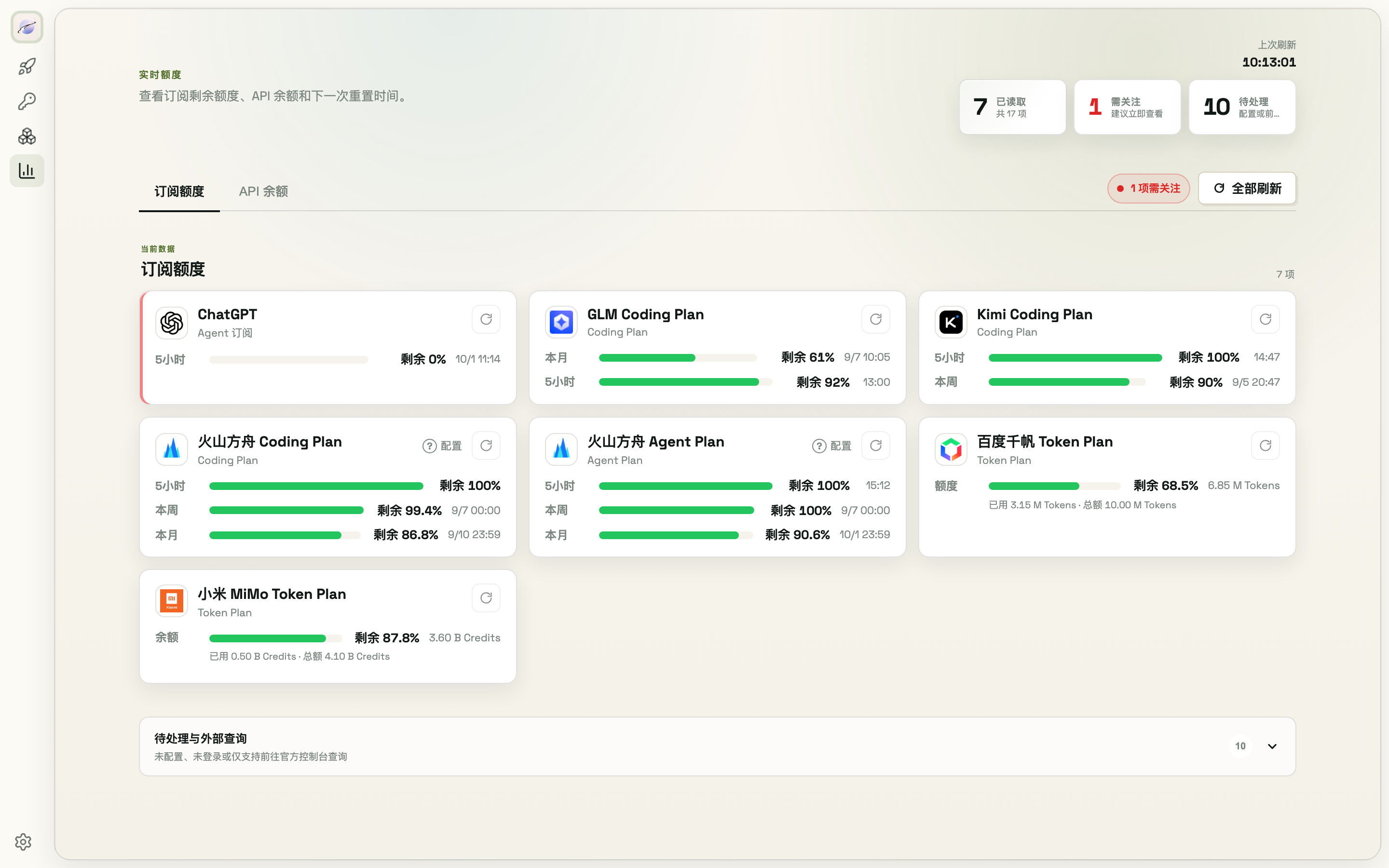This screenshot has width=1389, height=868.
Task: Click Kimi 本周 progress bar
Action: click(1067, 382)
